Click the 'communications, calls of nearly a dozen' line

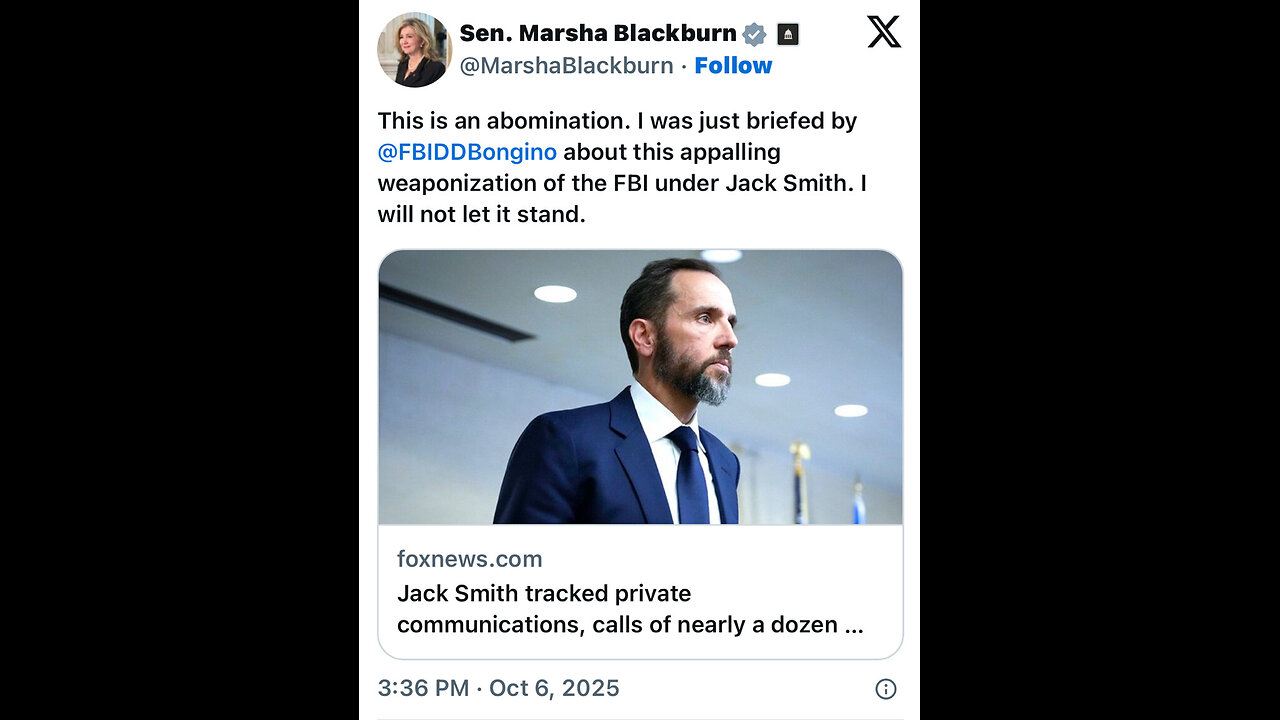630,625
